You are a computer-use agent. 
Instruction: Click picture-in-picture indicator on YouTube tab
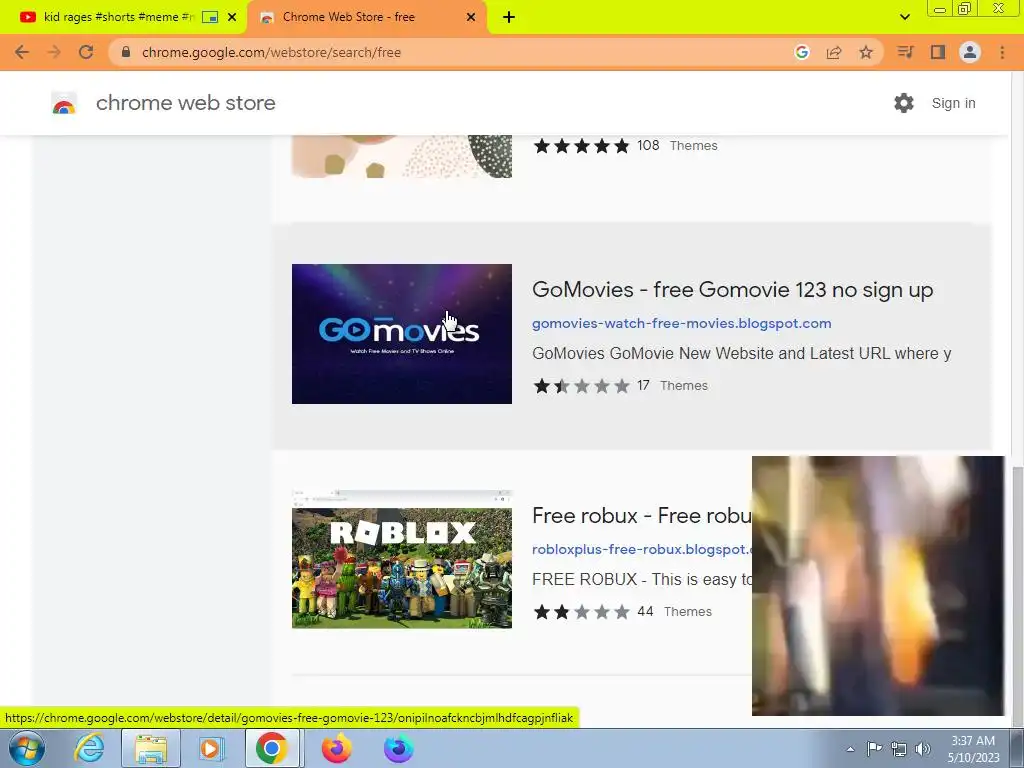click(210, 18)
